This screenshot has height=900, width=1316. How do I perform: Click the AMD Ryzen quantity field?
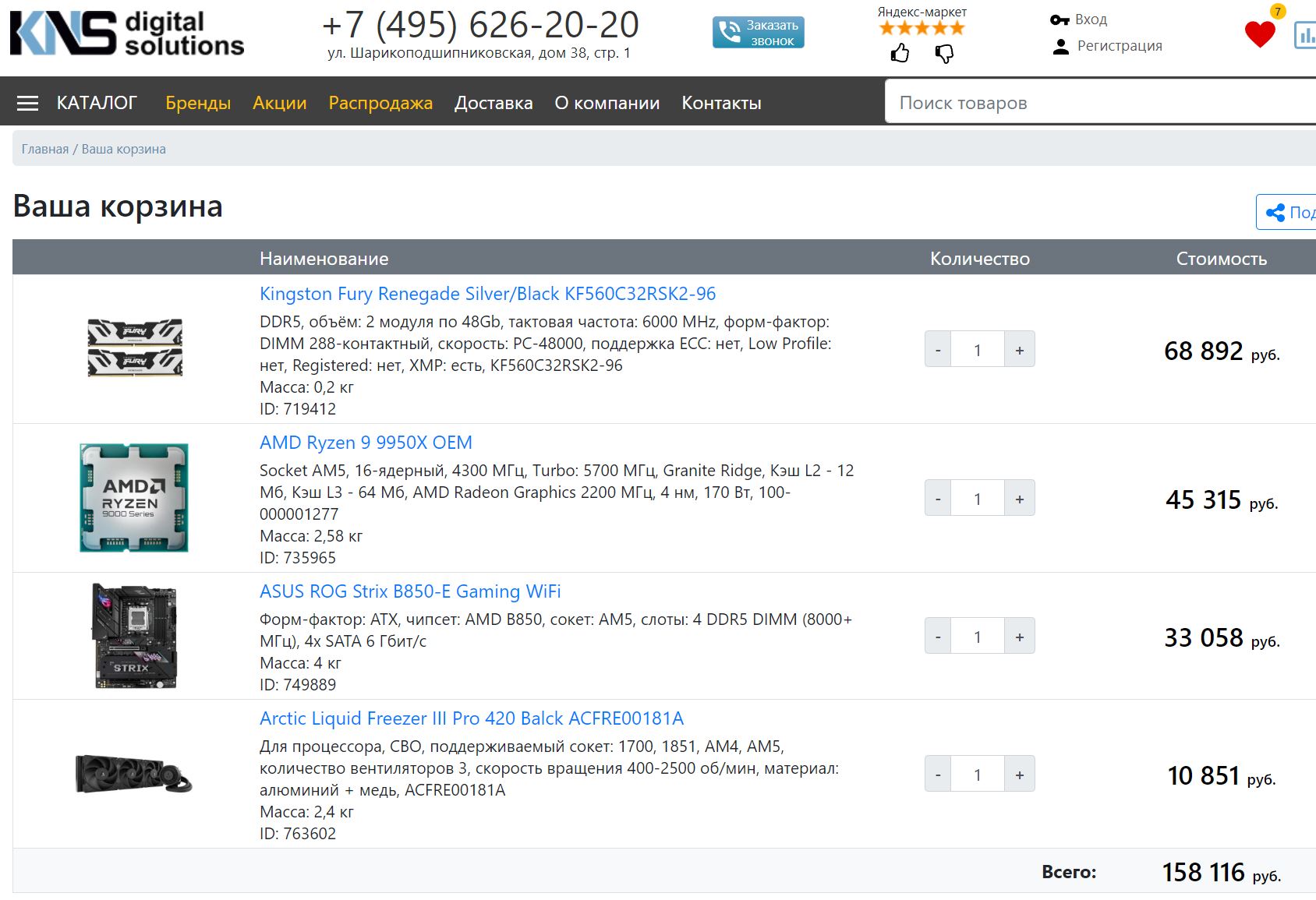tap(978, 499)
